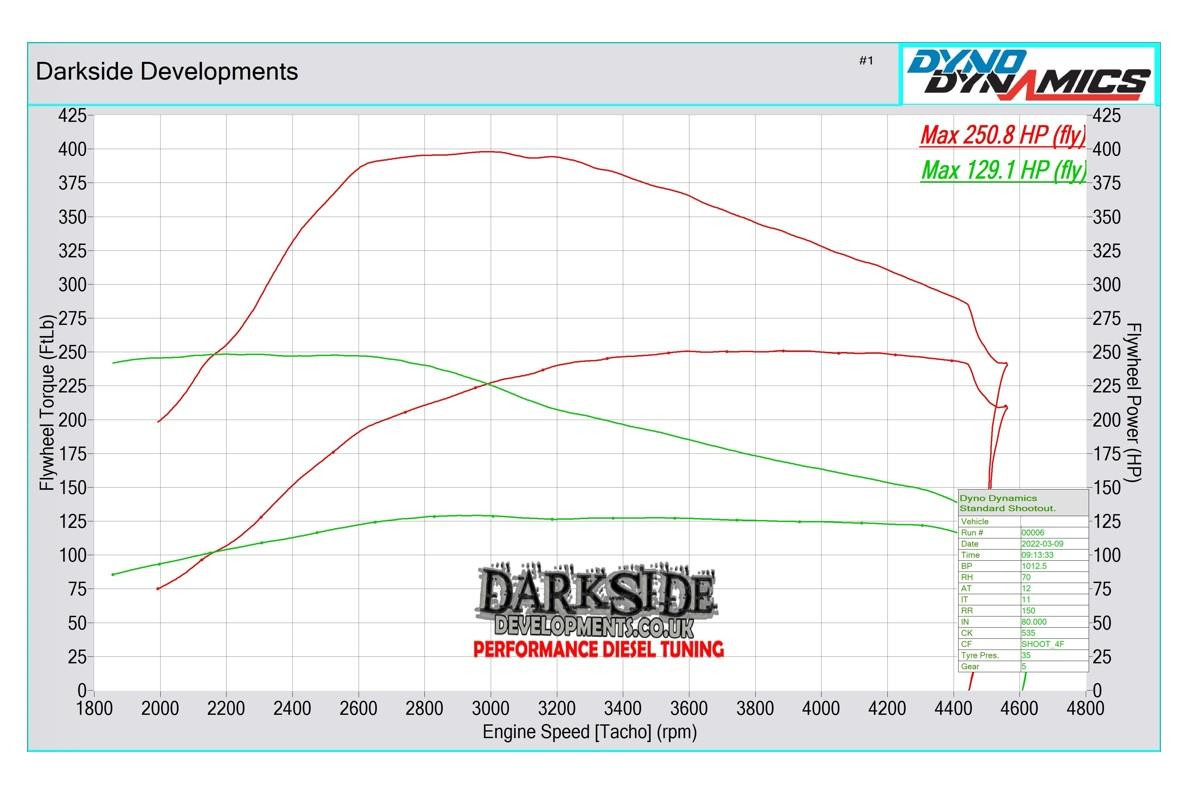This screenshot has width=1200, height=812.
Task: Click 50 on the Flywheel Torque axis
Action: 78,623
